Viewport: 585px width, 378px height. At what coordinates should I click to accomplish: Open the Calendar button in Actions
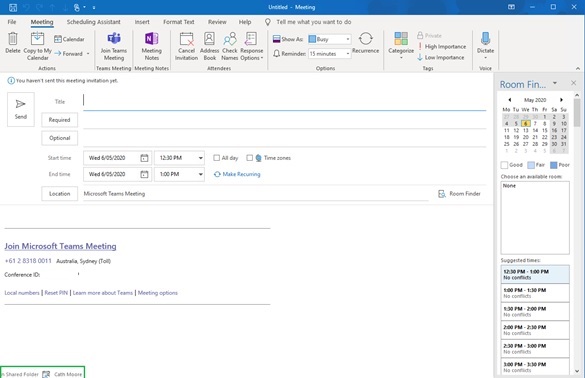69,39
